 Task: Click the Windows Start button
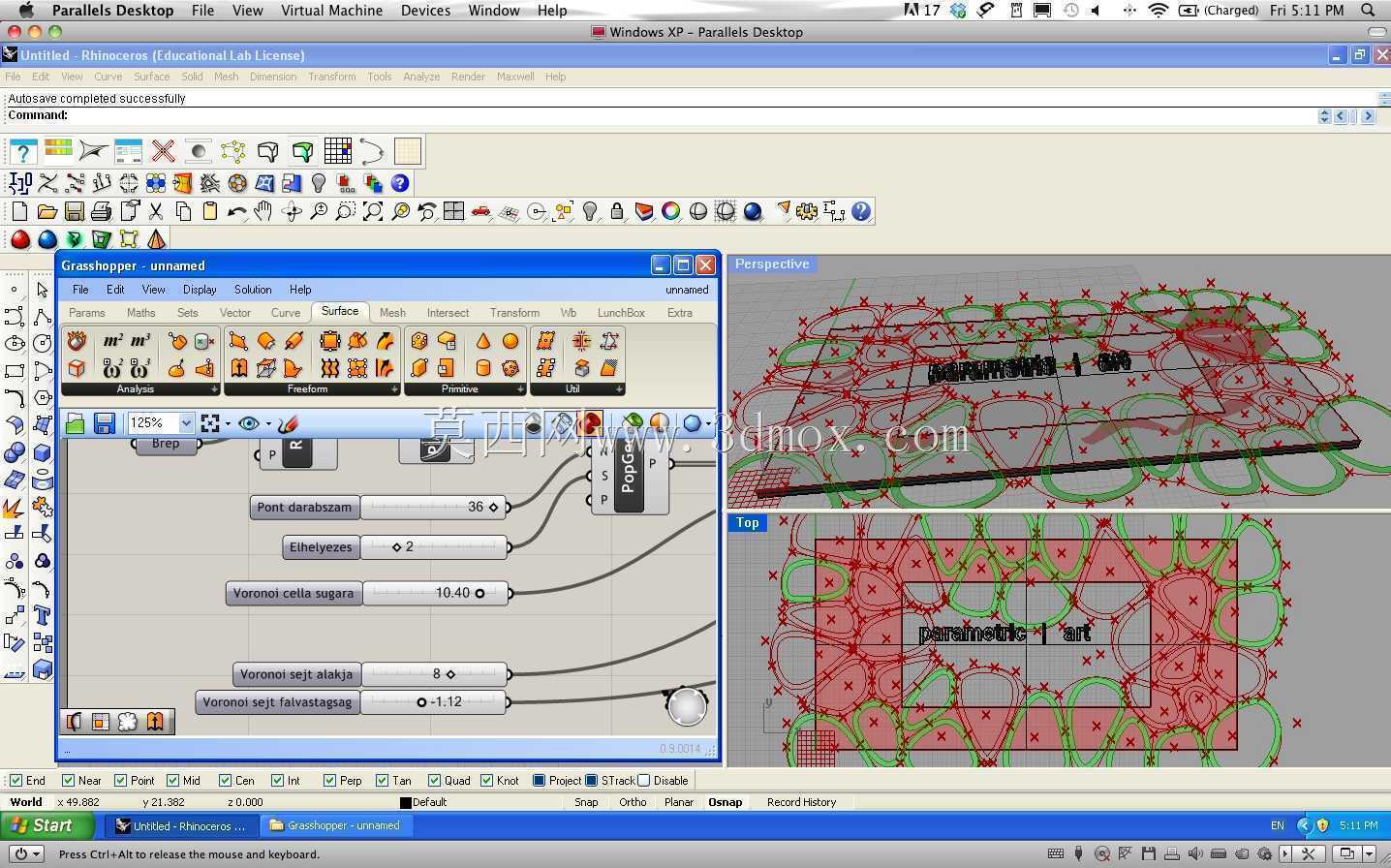[x=46, y=825]
